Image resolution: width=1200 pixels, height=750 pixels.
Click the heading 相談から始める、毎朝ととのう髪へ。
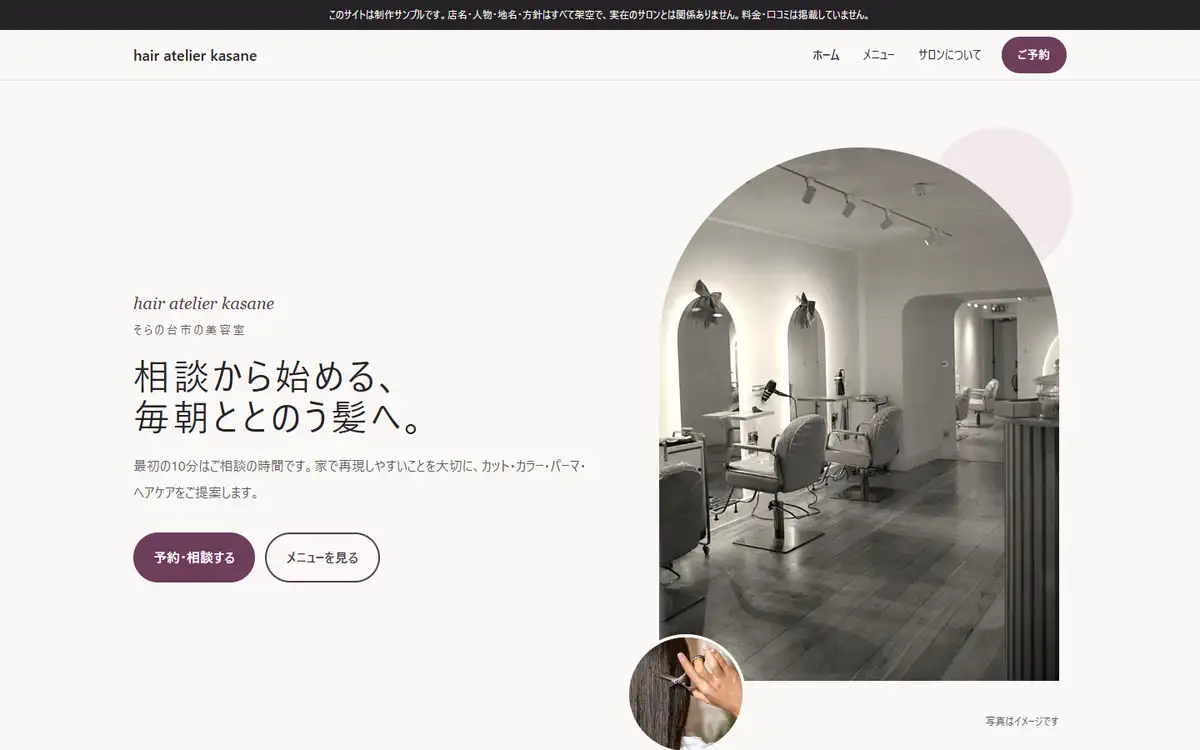pos(277,398)
